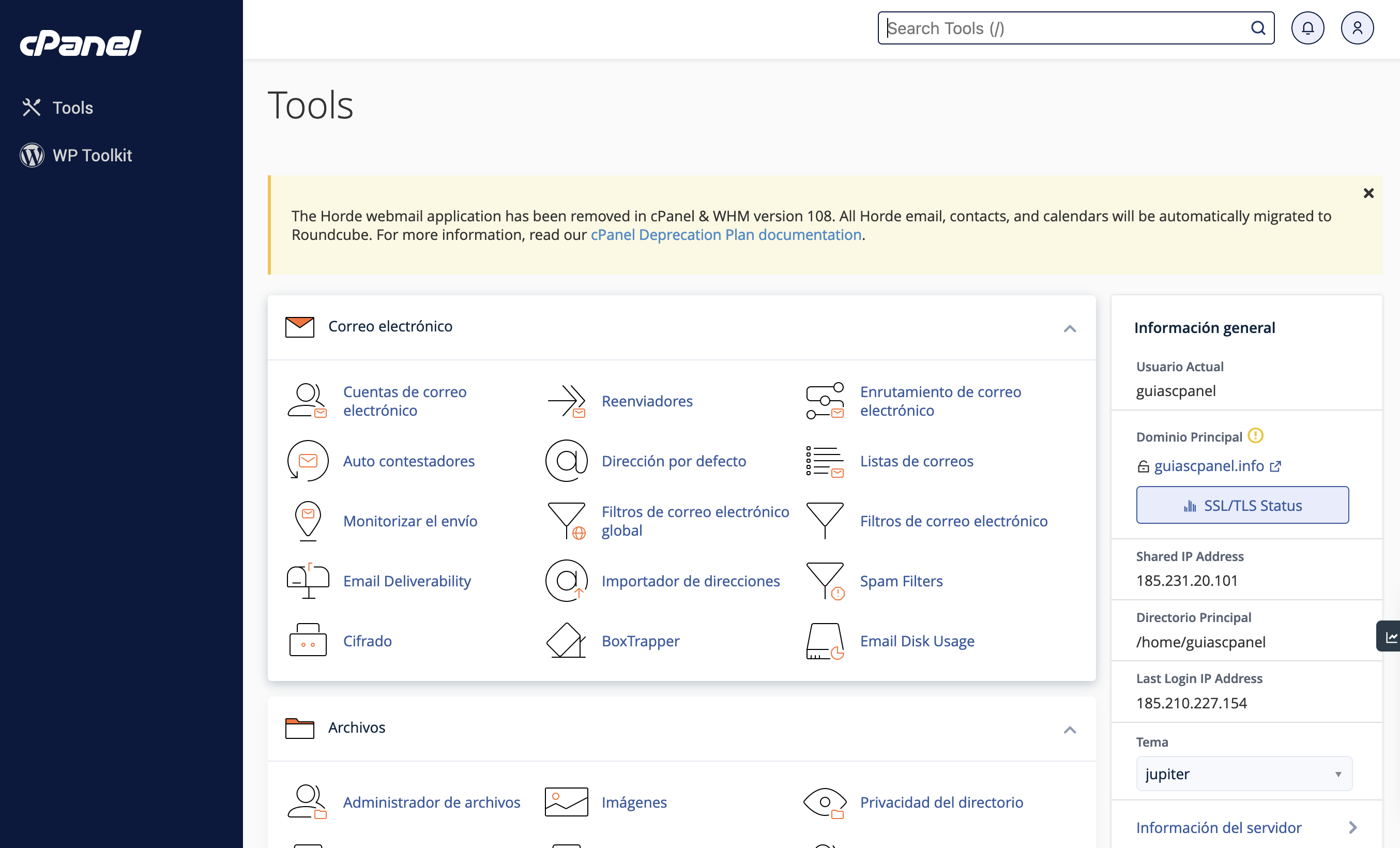Screen dimensions: 1400x848
Task: Click the Email Disk Usage icon
Action: tap(825, 641)
